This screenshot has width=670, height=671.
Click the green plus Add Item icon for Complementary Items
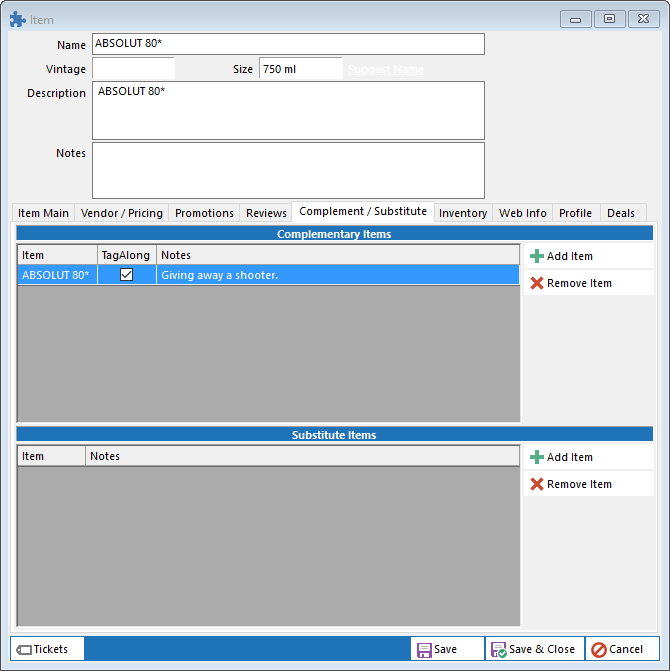click(x=537, y=256)
